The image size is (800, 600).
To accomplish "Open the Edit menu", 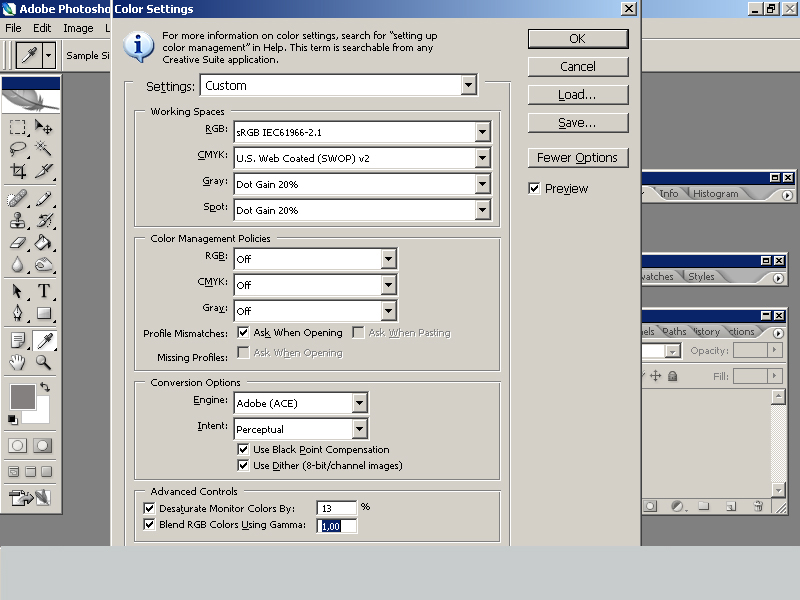I will coord(42,28).
